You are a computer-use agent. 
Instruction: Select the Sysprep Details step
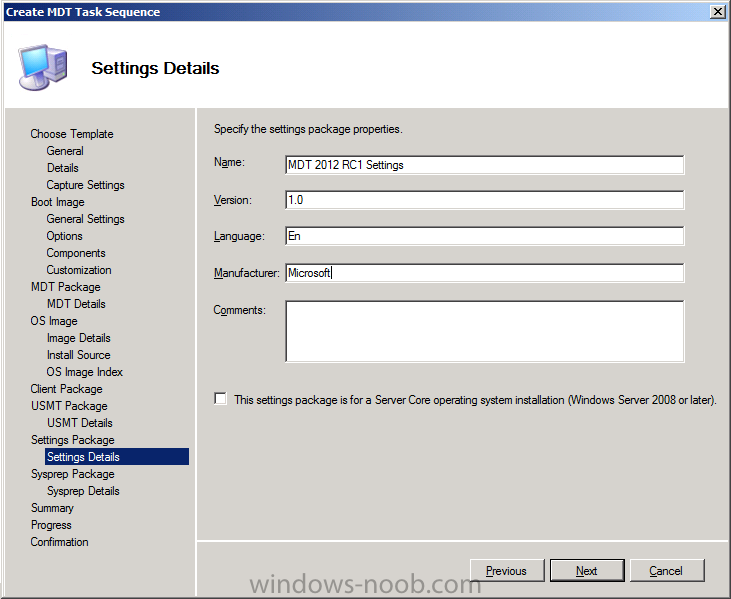coord(83,491)
